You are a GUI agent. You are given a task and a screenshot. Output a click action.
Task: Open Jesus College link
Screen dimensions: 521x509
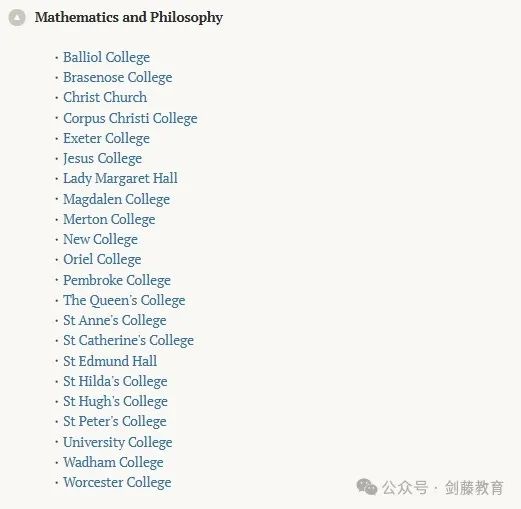[x=102, y=158]
